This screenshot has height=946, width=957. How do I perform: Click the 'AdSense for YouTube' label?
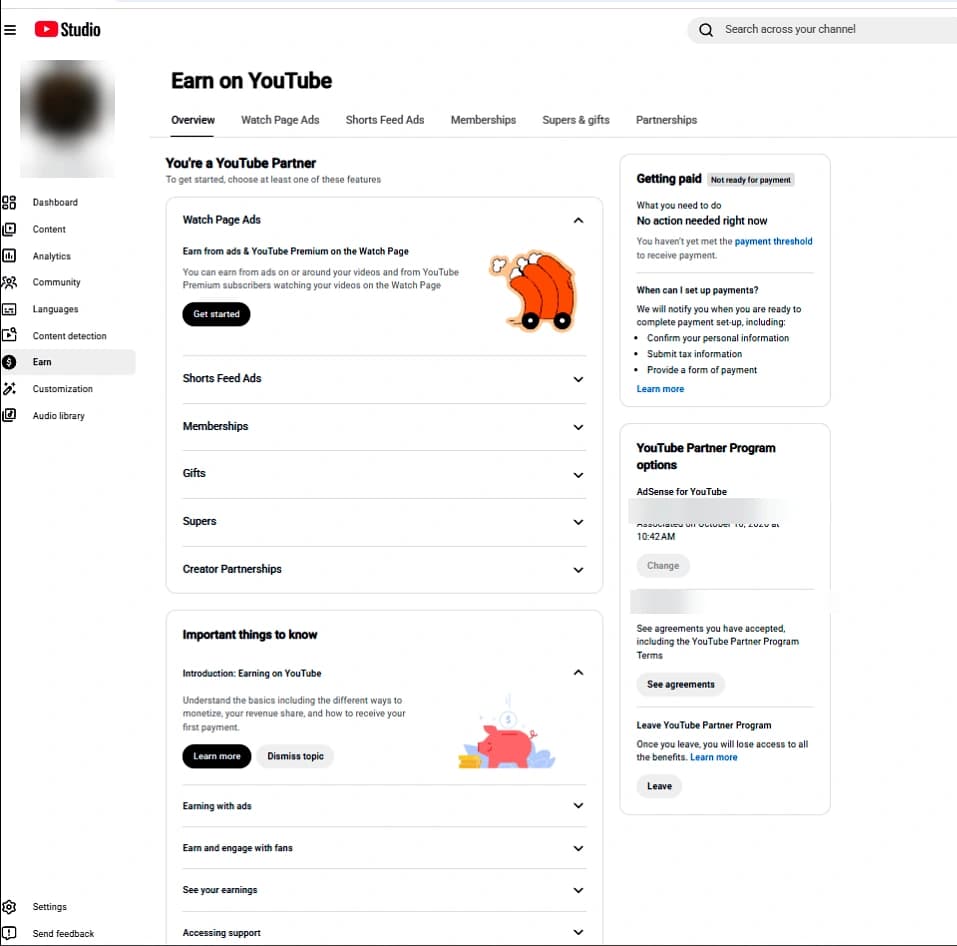[681, 491]
